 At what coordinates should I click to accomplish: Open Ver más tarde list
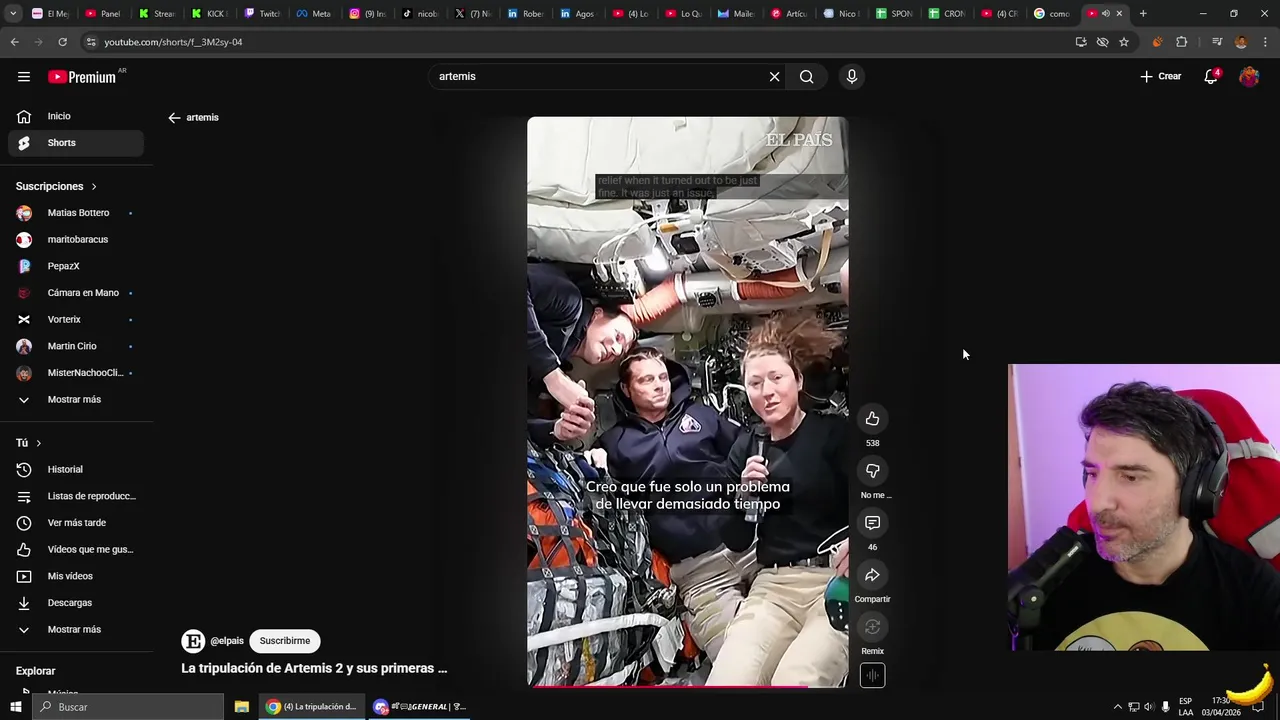point(76,522)
